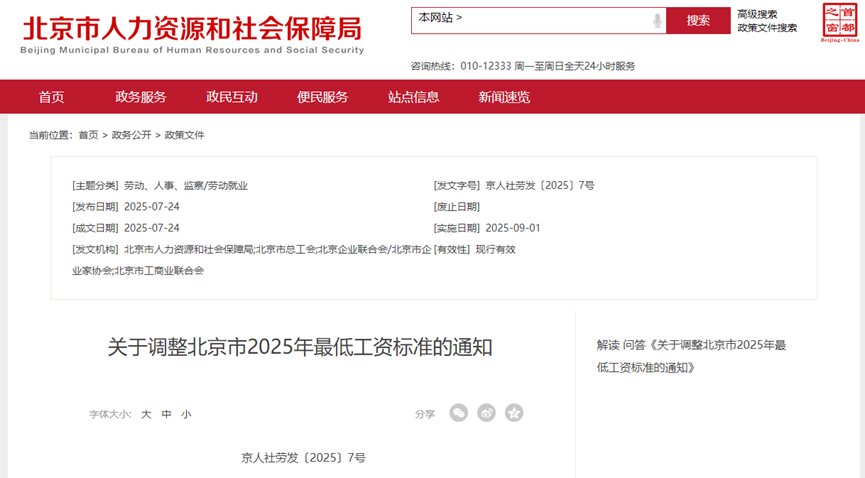
Task: Click the microphone voice search icon
Action: 657,20
